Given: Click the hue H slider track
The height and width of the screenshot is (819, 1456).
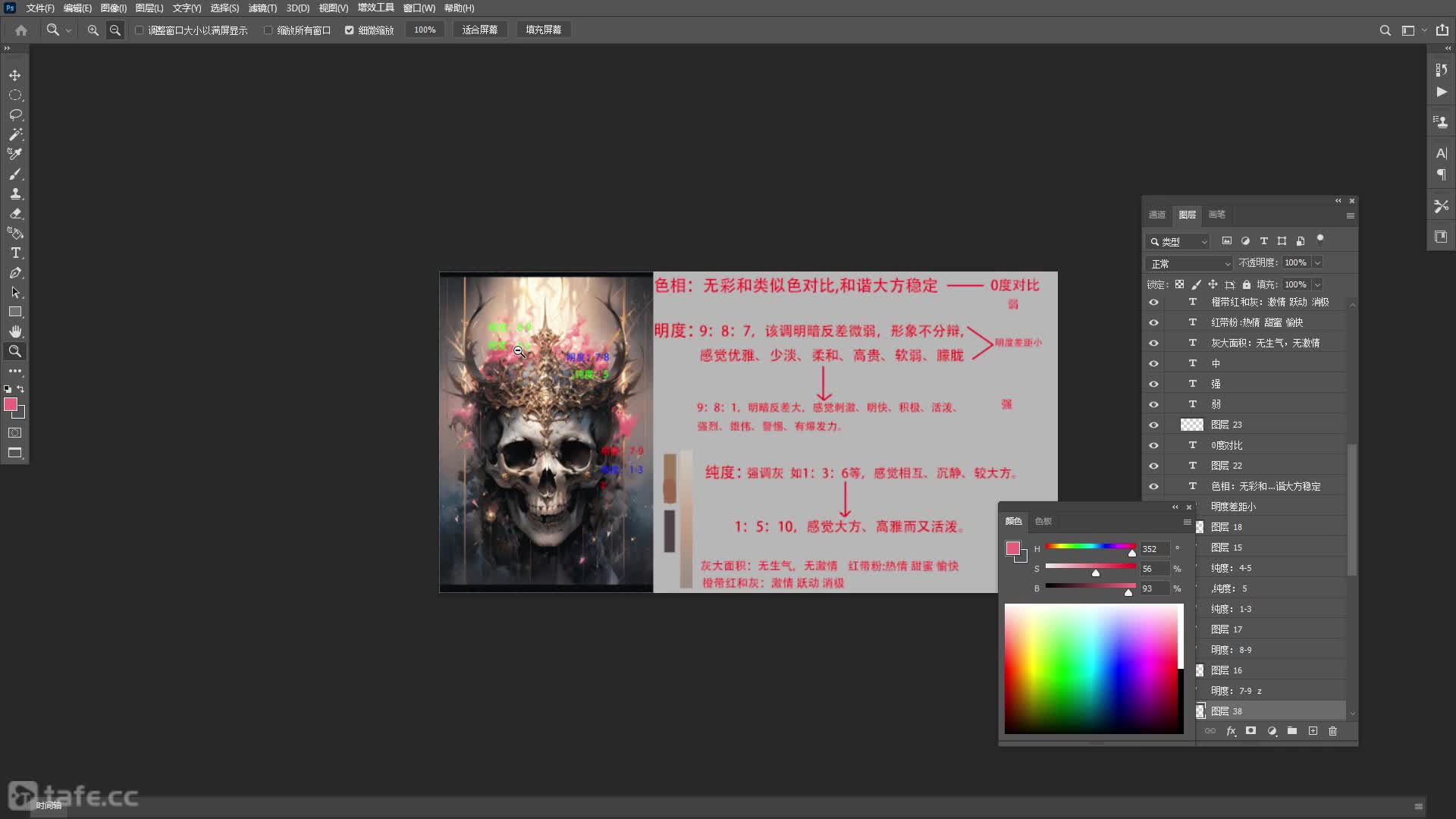Looking at the screenshot, I should [1090, 546].
